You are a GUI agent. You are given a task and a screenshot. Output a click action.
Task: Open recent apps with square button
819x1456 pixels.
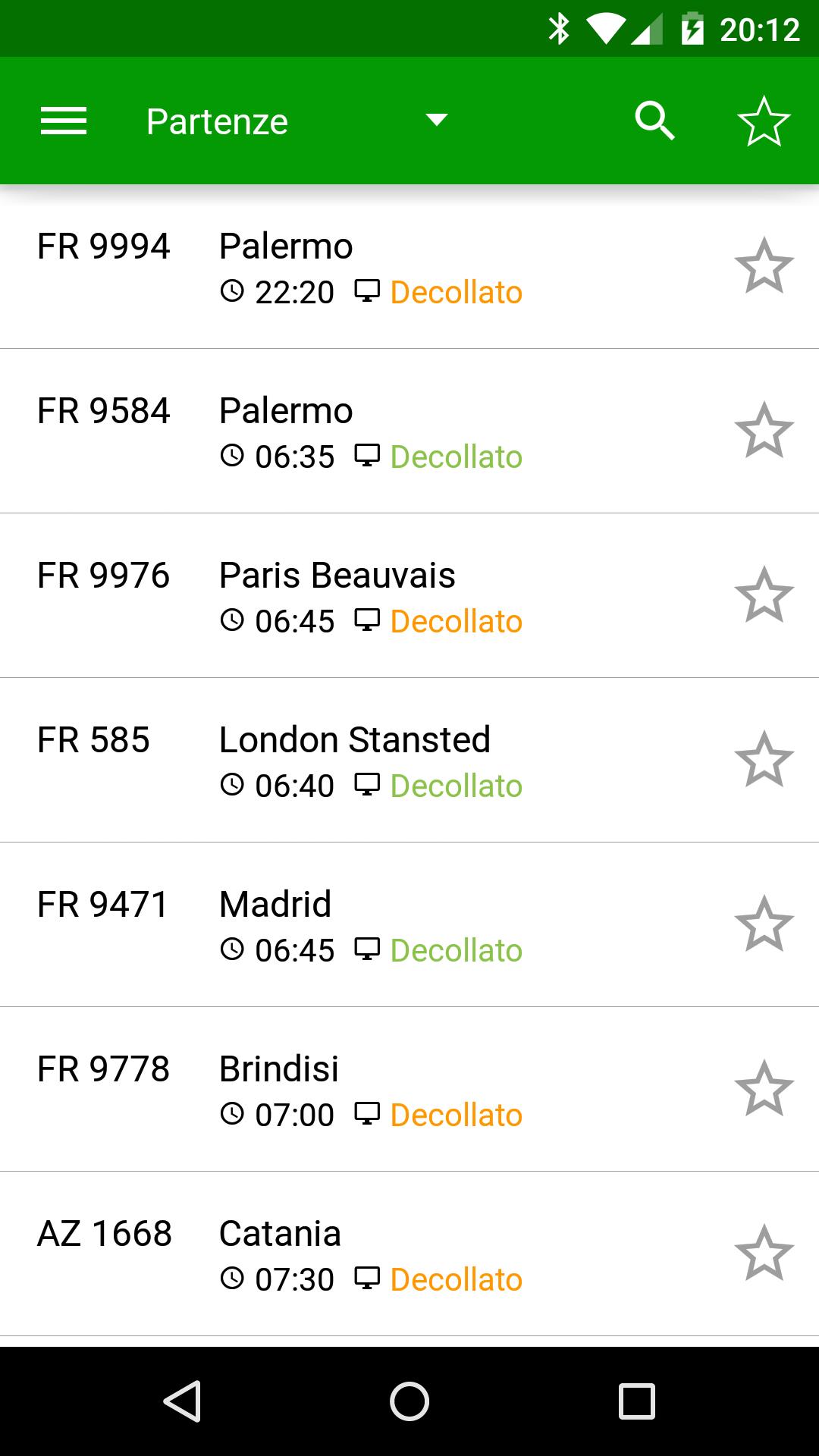coord(636,1401)
